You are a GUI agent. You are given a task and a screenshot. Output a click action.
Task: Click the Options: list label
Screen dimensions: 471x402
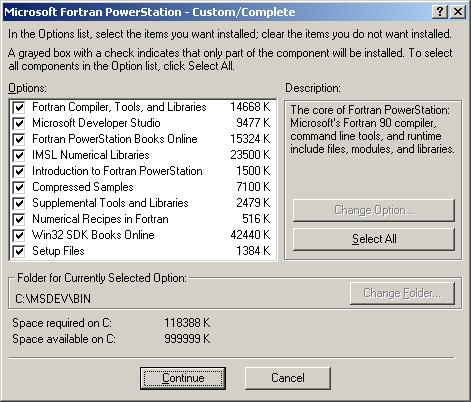(x=28, y=88)
